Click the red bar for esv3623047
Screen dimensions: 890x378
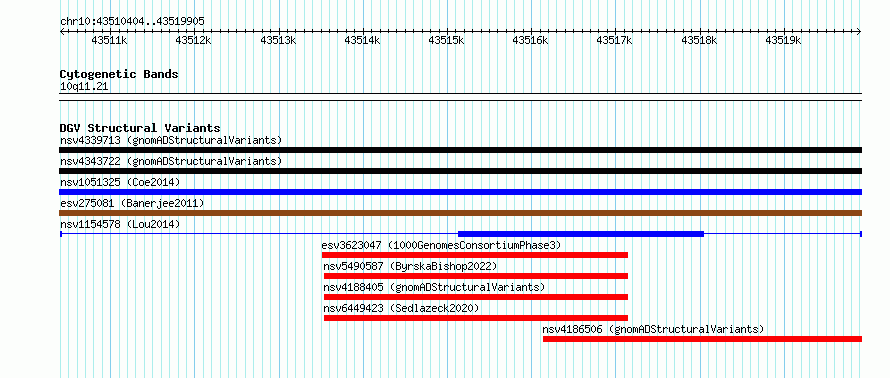pos(475,255)
